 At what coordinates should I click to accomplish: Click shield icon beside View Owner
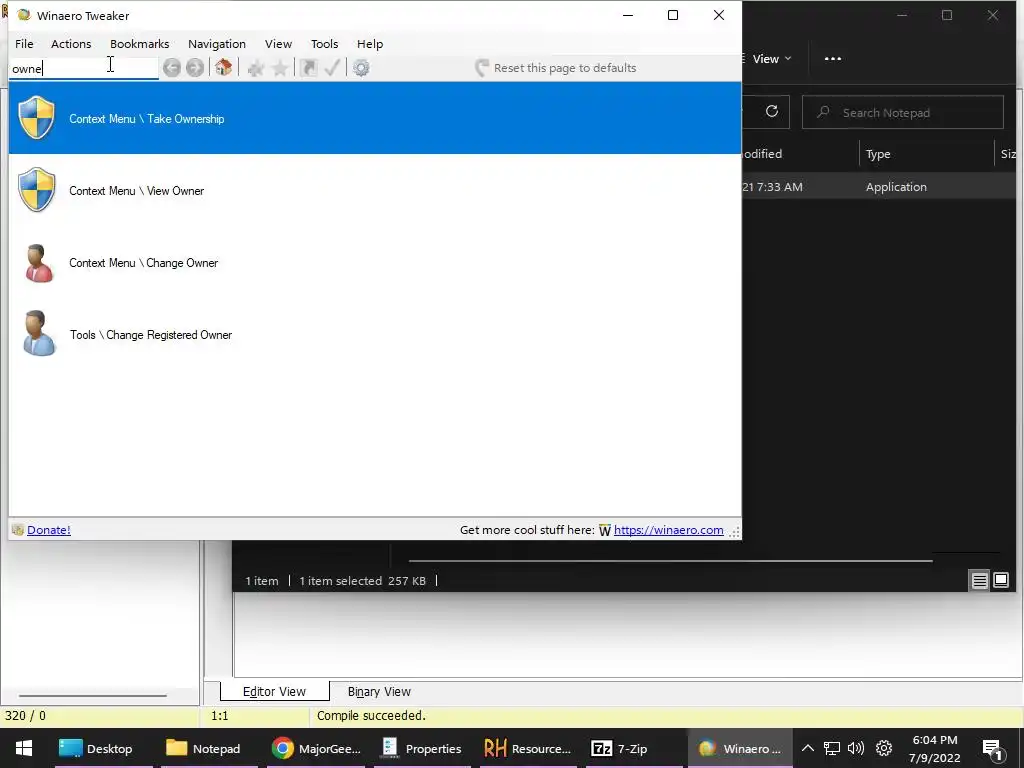pos(37,189)
